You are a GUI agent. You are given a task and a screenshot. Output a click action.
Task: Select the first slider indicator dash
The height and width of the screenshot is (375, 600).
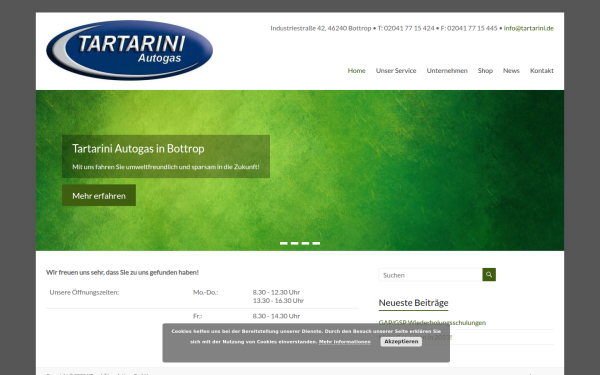point(284,243)
